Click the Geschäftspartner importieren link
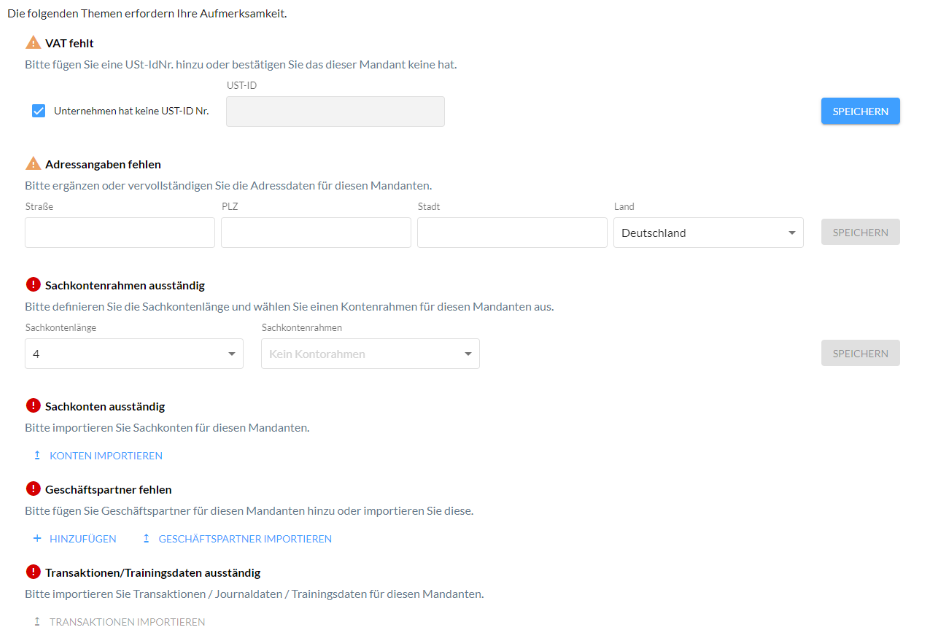Viewport: 941px width, 630px height. [244, 539]
